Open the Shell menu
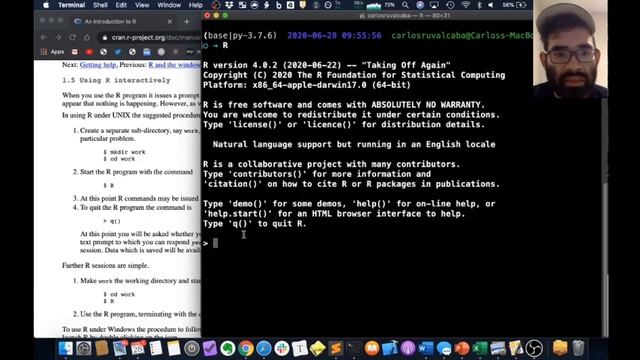Image resolution: width=640 pixels, height=360 pixels. click(100, 5)
